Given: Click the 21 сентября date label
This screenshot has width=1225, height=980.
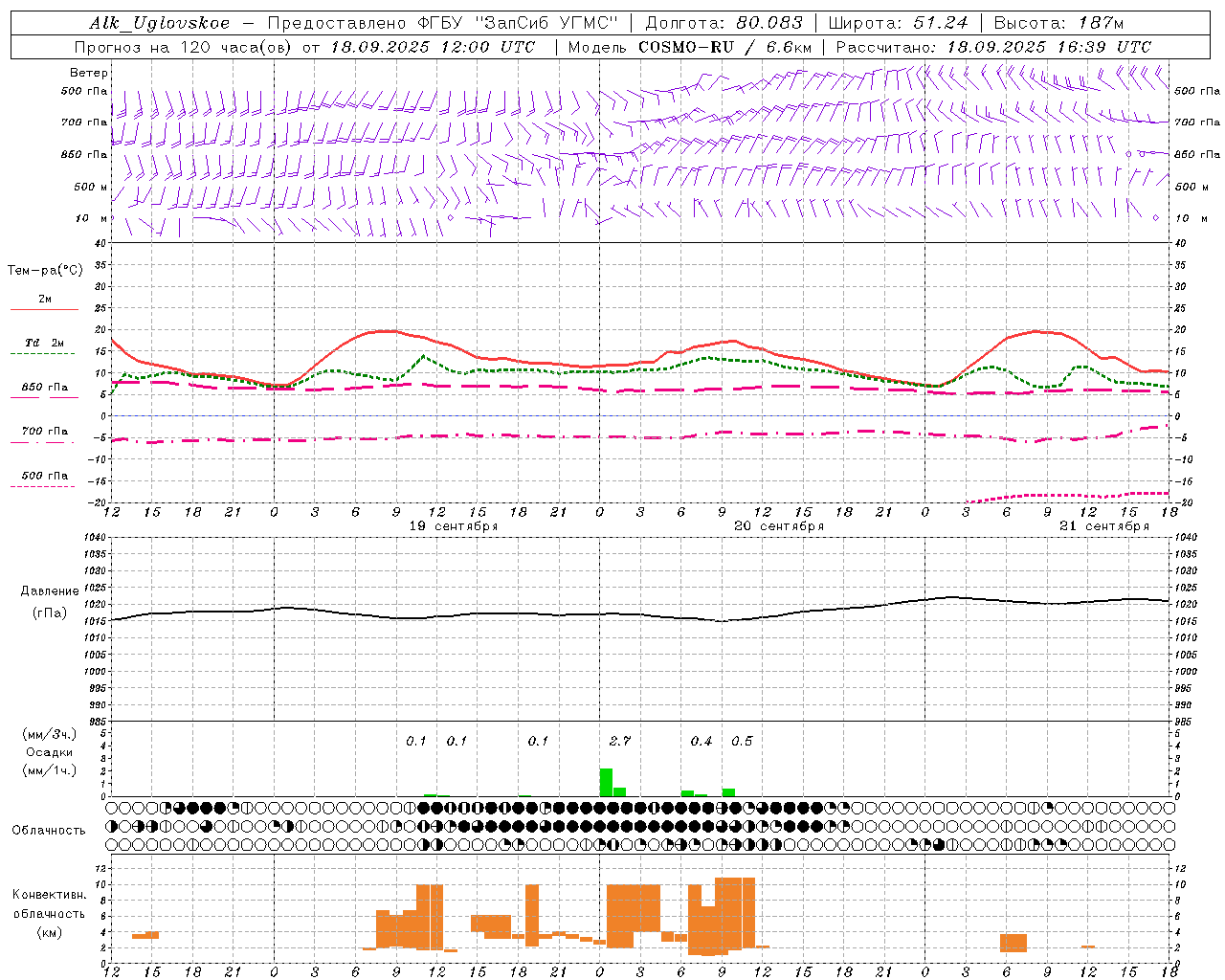Looking at the screenshot, I should click(1104, 526).
